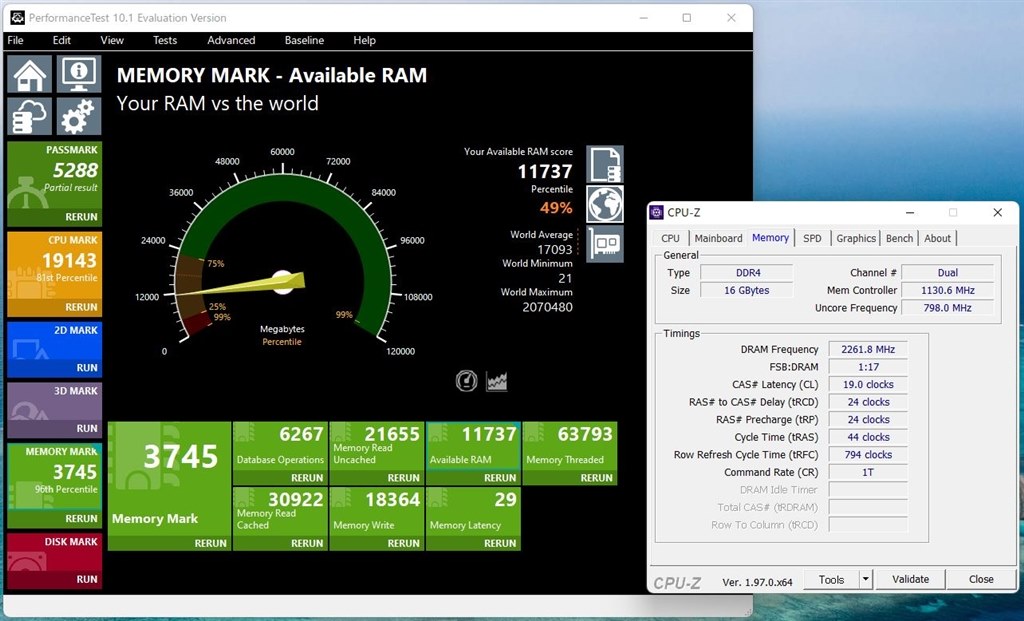Click the World Average value 17093
1024x621 pixels.
(x=554, y=249)
